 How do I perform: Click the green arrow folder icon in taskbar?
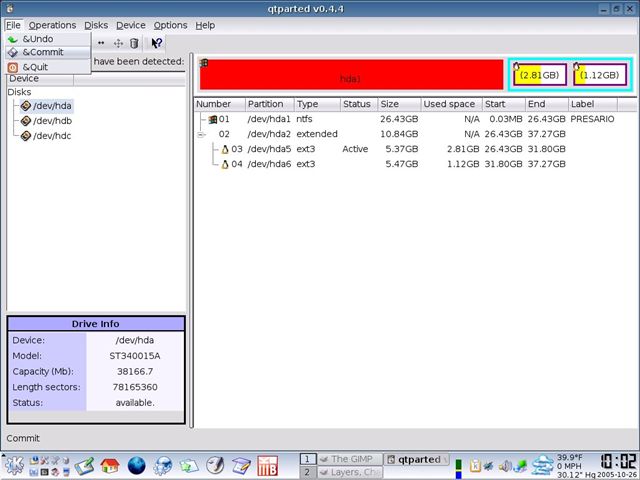click(x=189, y=466)
